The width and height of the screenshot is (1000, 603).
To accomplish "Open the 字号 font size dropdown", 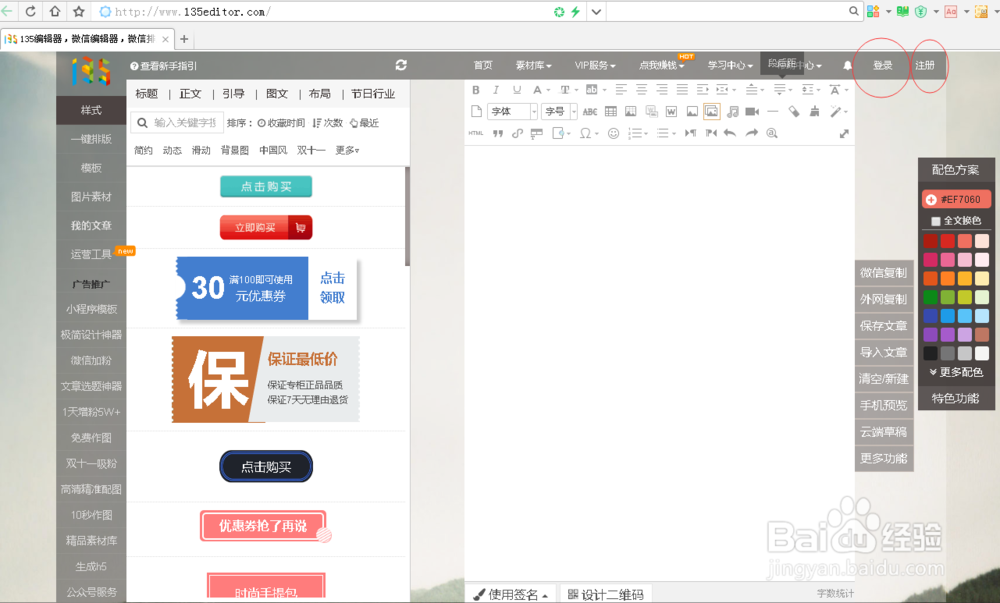I will (560, 112).
